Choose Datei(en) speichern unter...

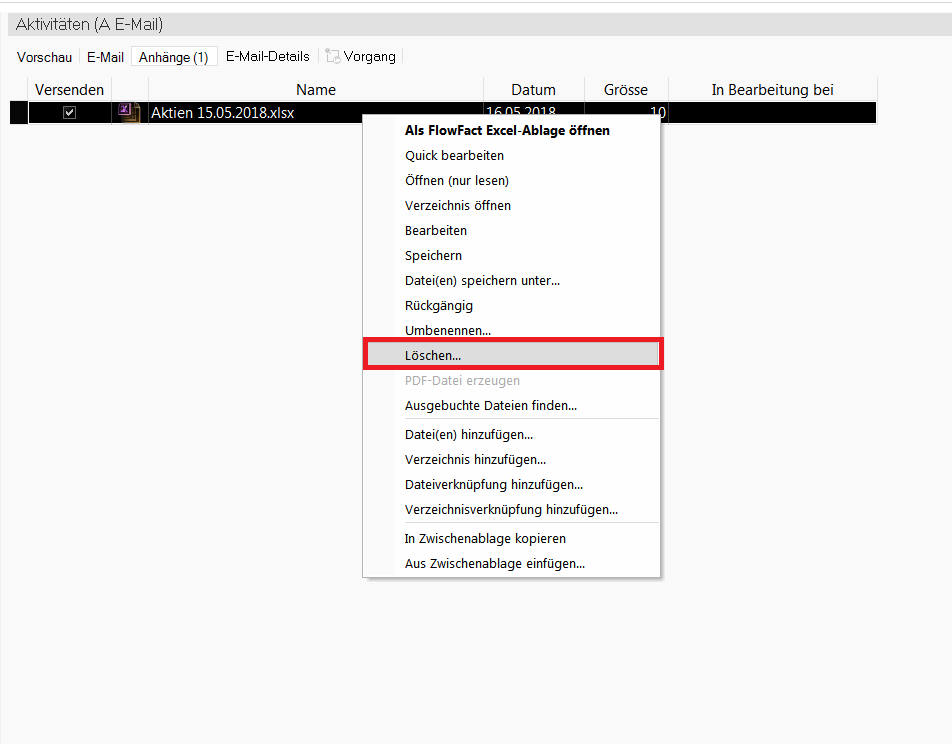[482, 280]
